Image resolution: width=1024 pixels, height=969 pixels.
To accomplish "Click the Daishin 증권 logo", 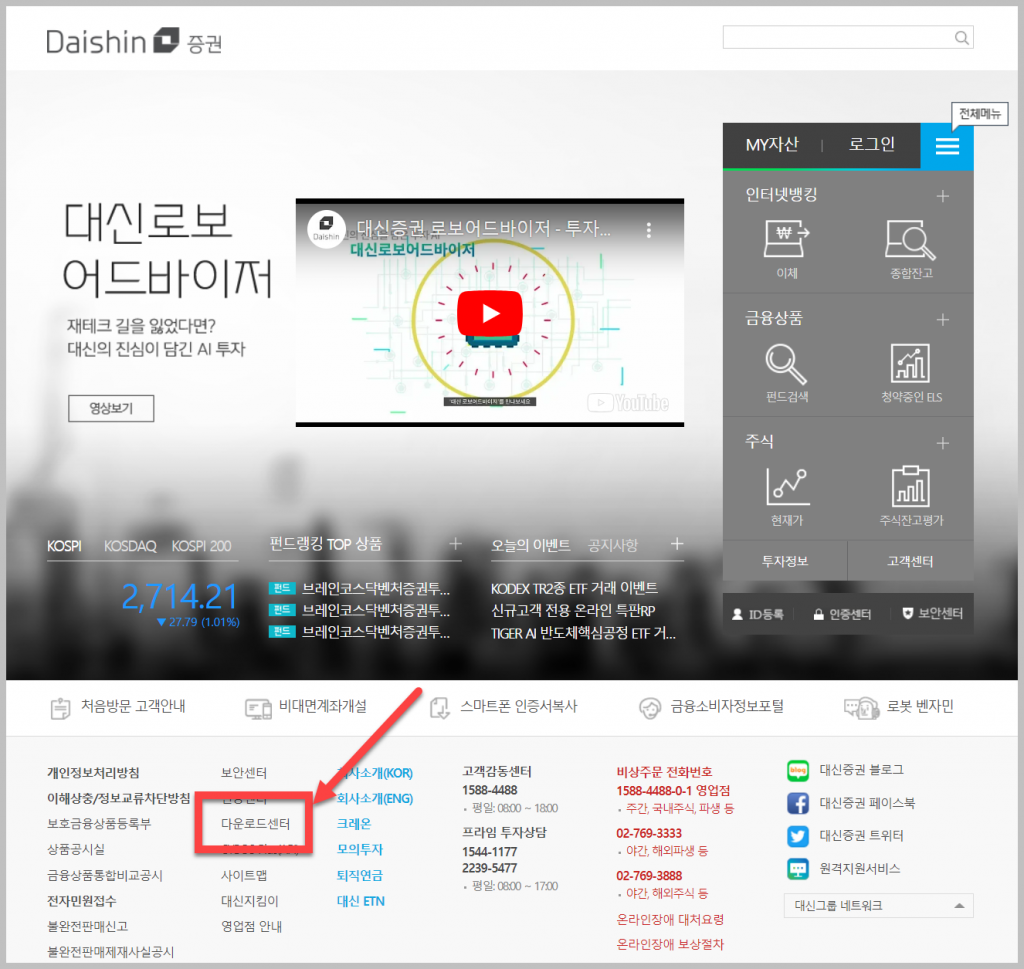I will pos(135,42).
